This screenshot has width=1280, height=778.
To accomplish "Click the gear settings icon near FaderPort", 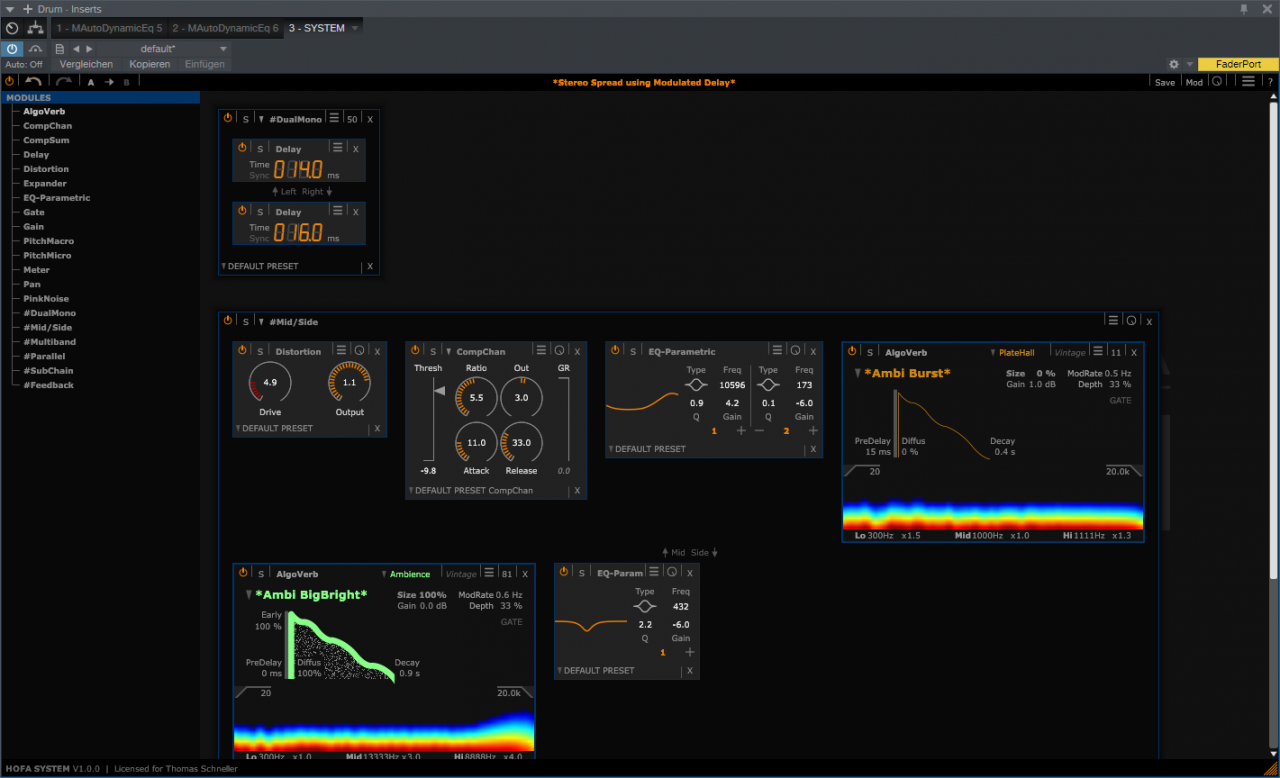I will (x=1174, y=64).
